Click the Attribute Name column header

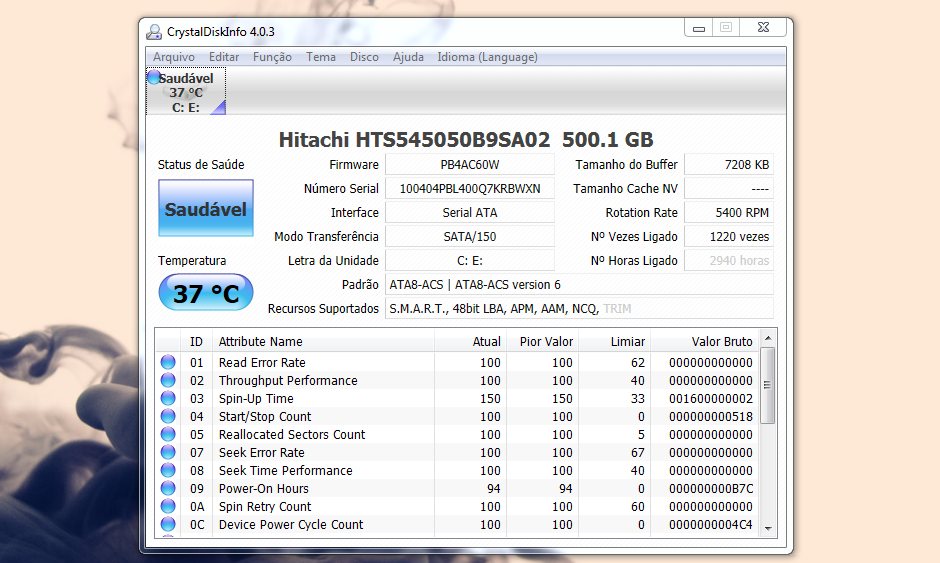[323, 342]
